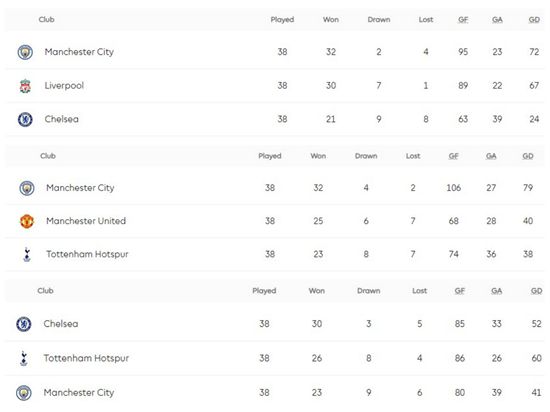The image size is (550, 412).
Task: Click the Liverpool club crest
Action: (25, 86)
